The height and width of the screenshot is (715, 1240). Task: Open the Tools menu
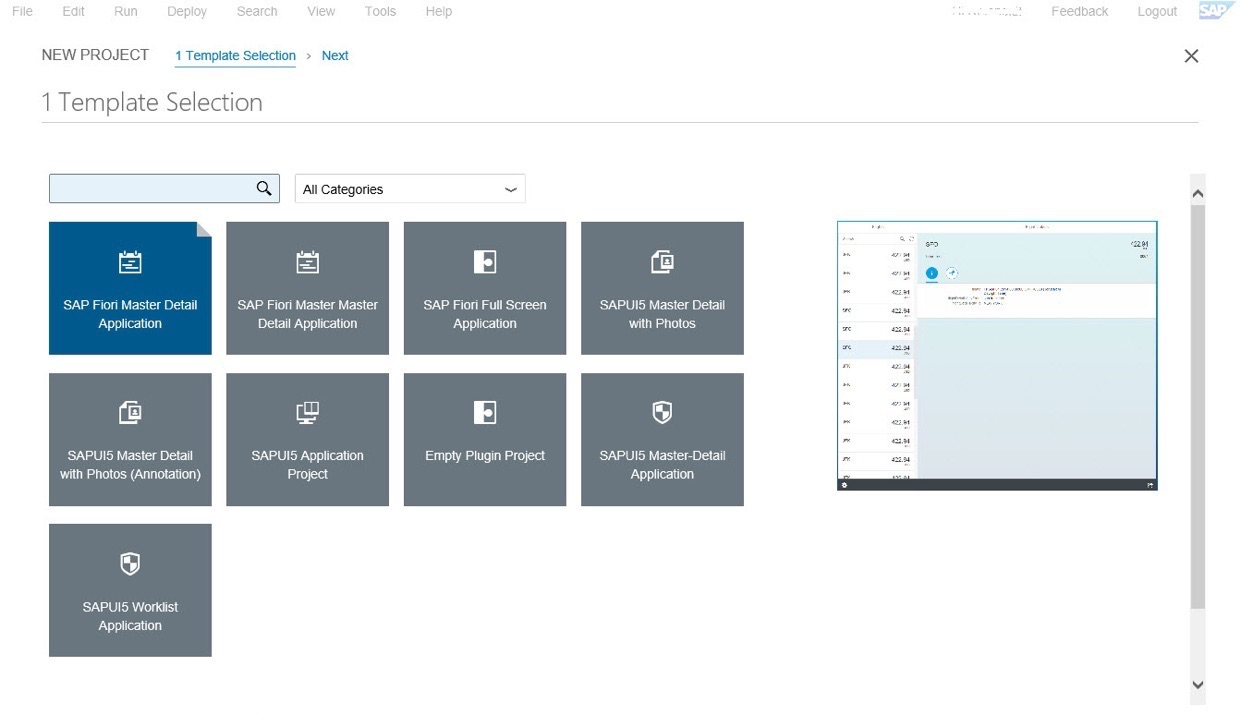[380, 11]
